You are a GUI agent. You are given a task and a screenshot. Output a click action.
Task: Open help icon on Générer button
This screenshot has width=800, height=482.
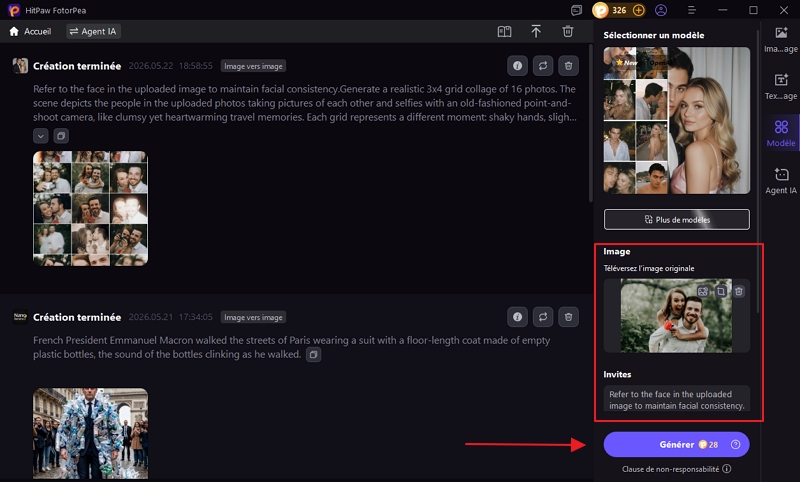click(x=735, y=444)
